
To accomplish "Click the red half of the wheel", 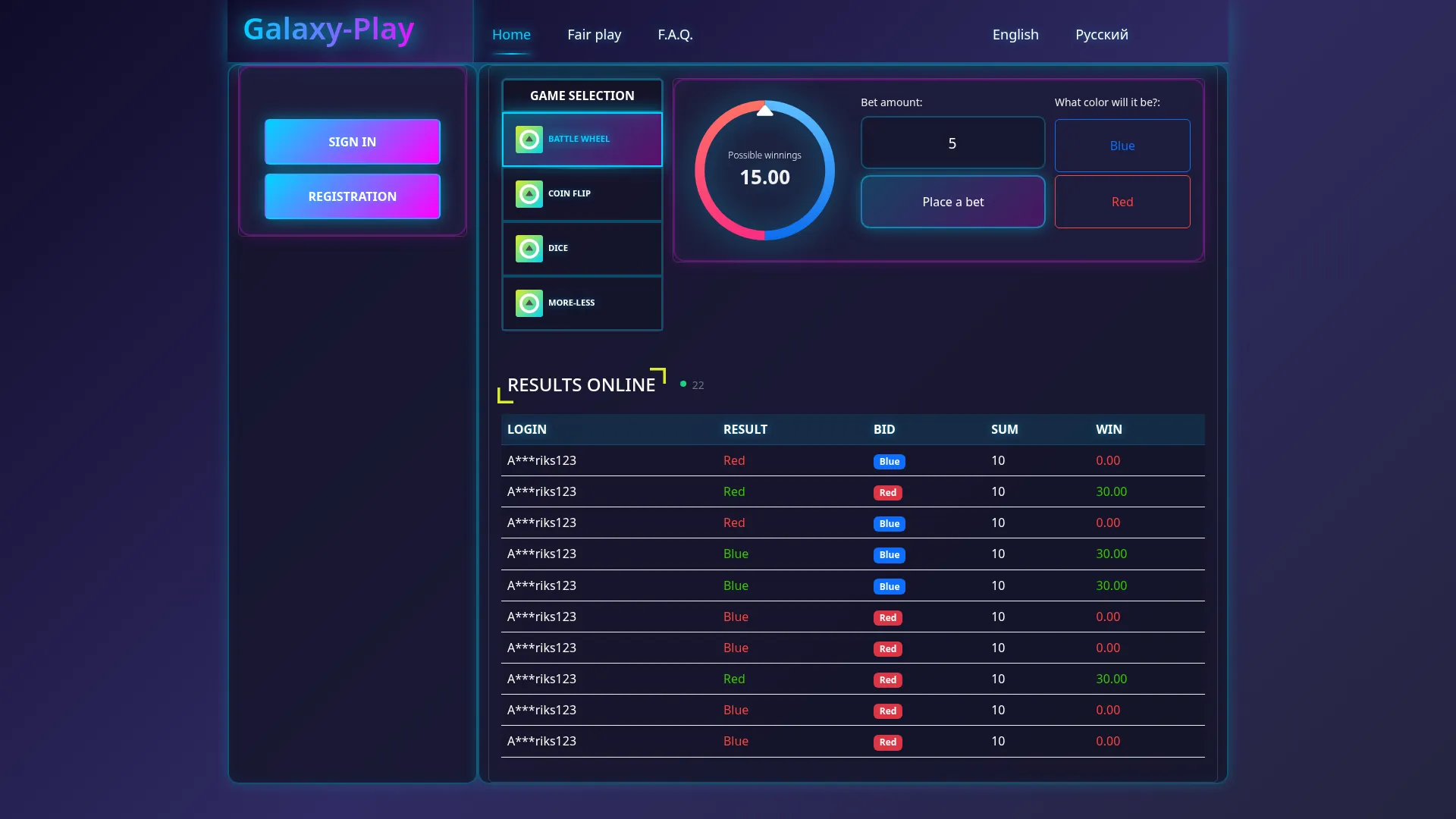I will (701, 171).
